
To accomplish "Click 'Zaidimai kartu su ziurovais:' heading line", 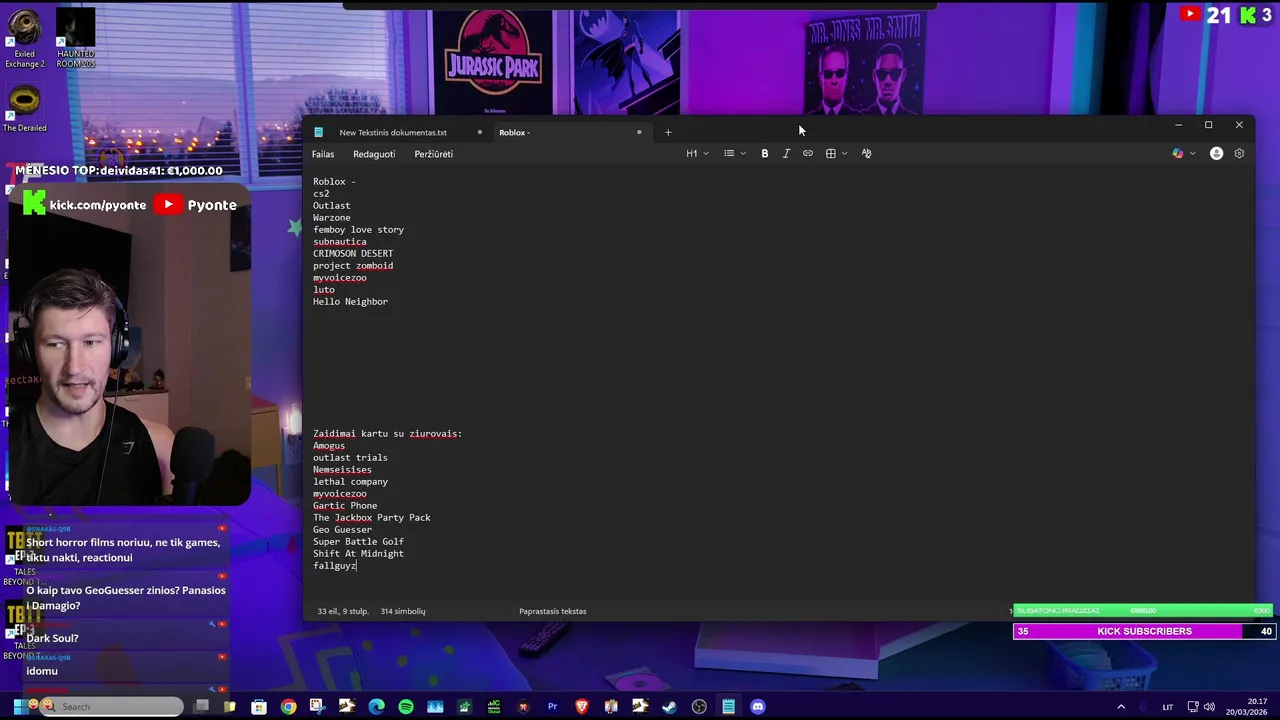I will [x=387, y=434].
